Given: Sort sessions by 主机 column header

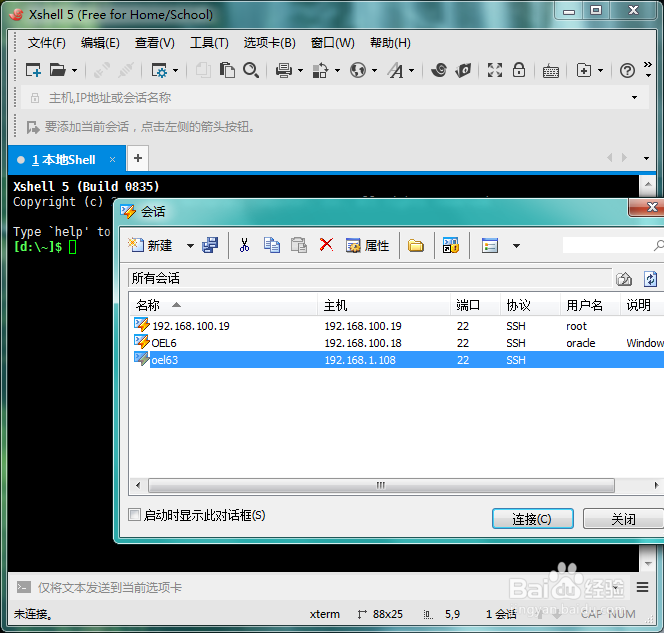Looking at the screenshot, I should tap(384, 305).
